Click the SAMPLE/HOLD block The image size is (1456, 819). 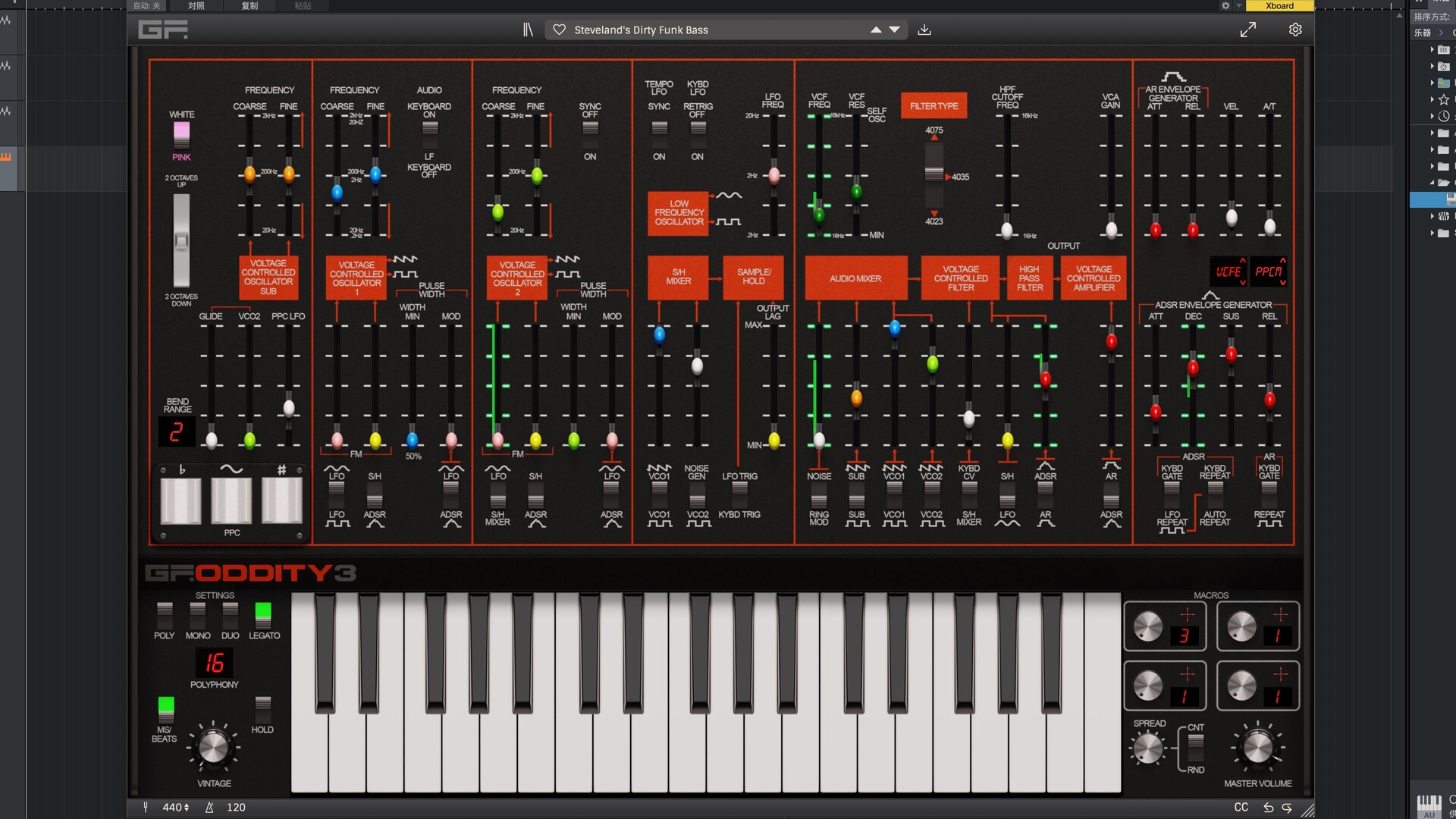(x=754, y=277)
